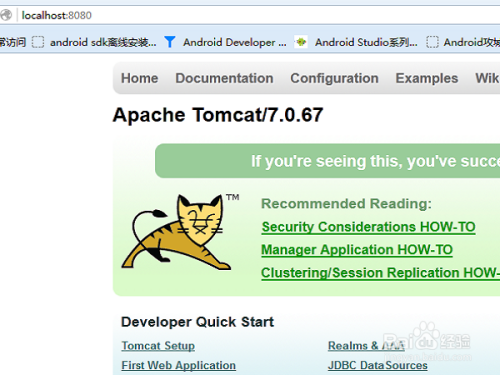Click the Apache Tomcat/7.0.67 heading
This screenshot has height=375, width=500.
tap(218, 115)
